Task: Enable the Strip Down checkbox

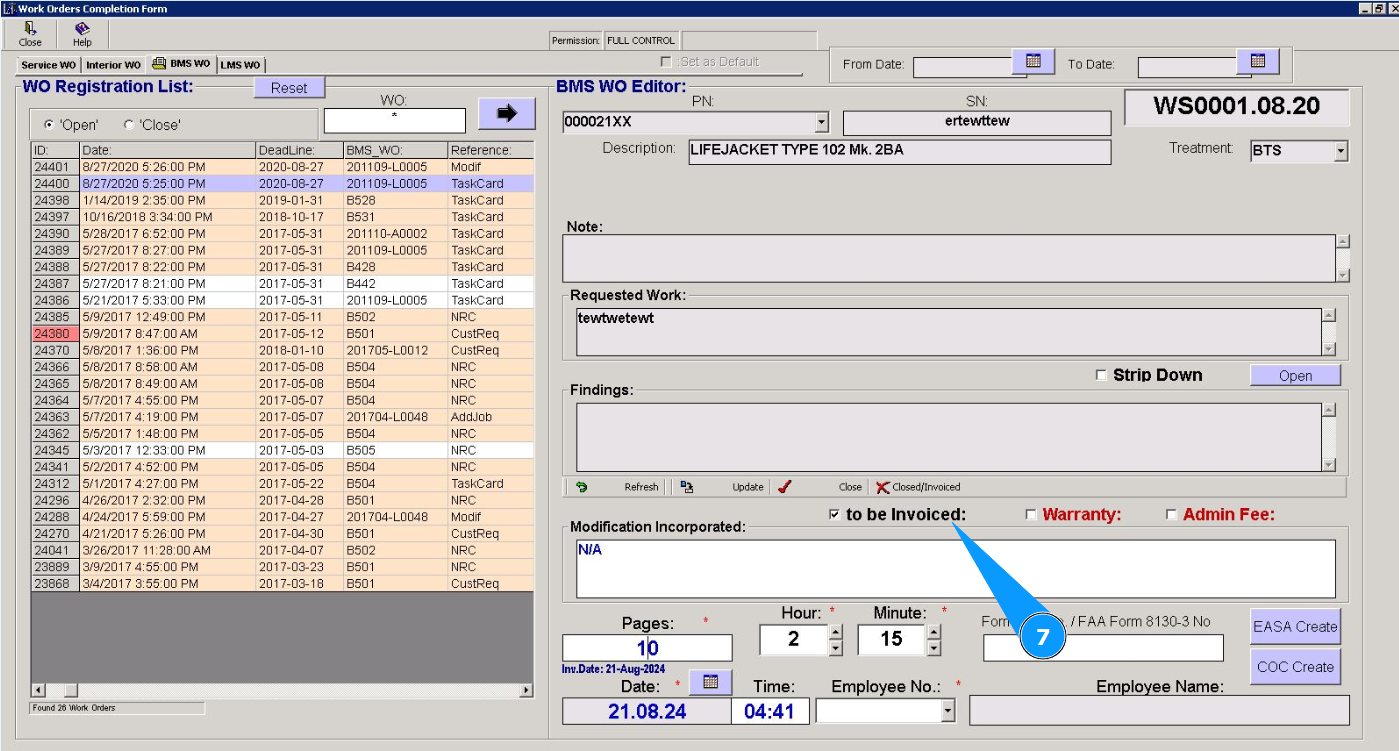Action: 1102,375
